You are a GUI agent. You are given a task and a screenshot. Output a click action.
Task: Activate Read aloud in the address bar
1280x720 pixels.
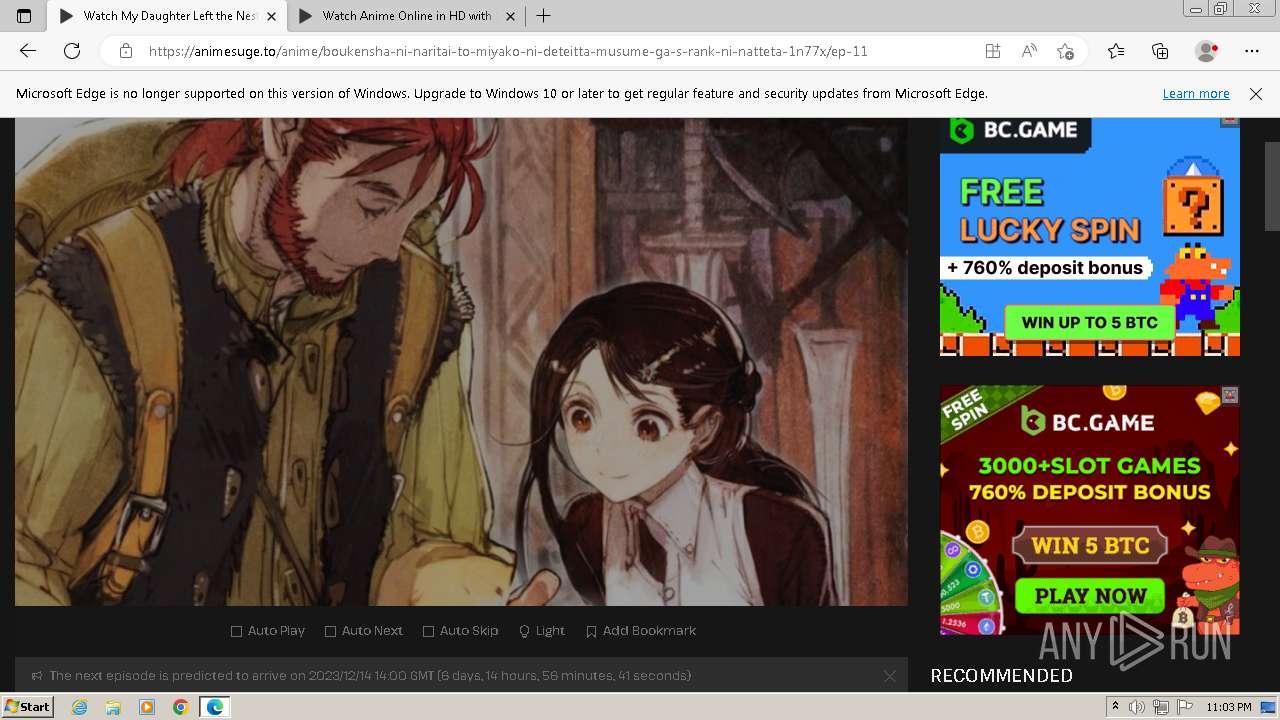tap(1029, 51)
